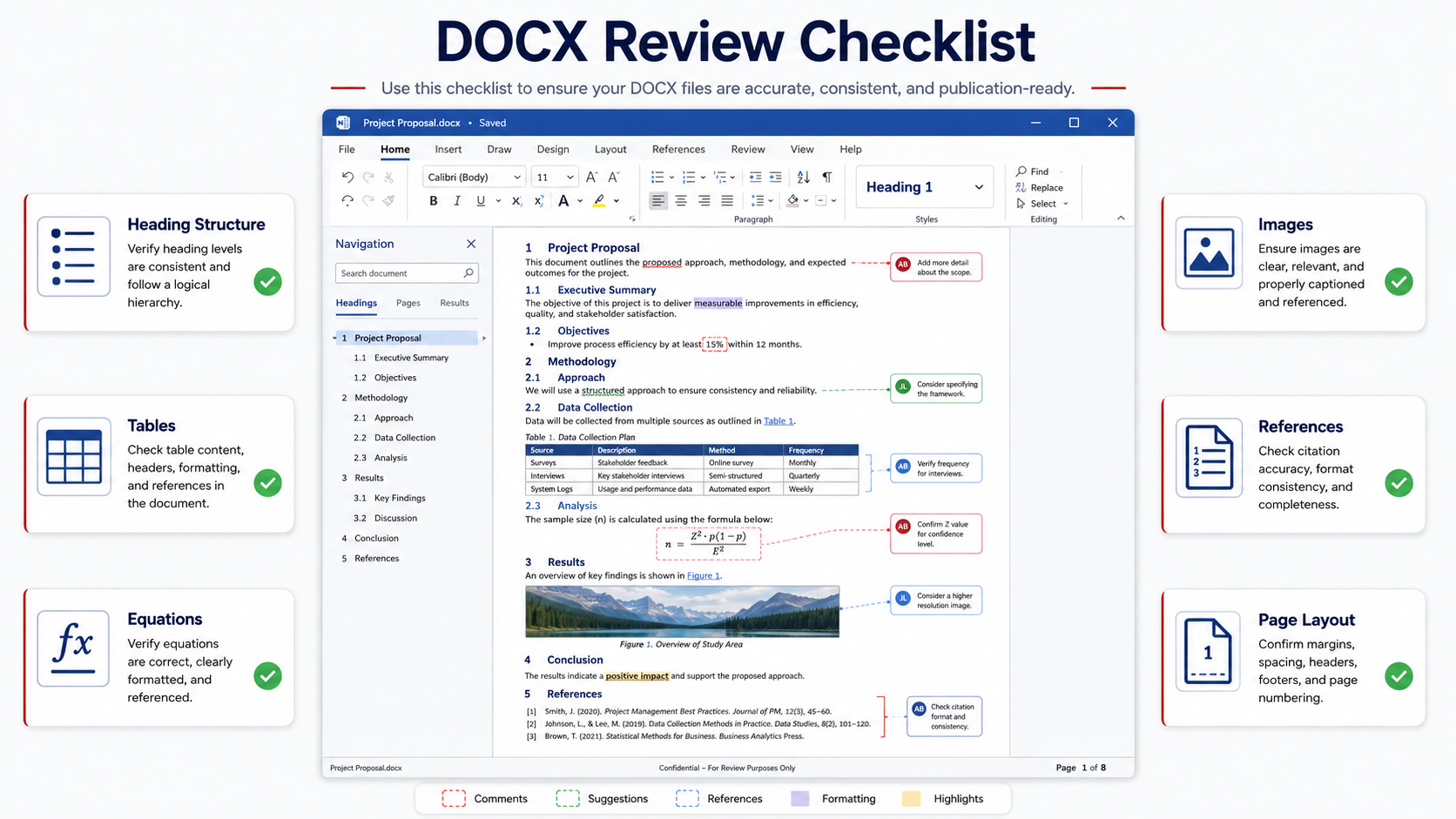The image size is (1456, 819).
Task: Click the Format Painter brush icon
Action: click(388, 200)
